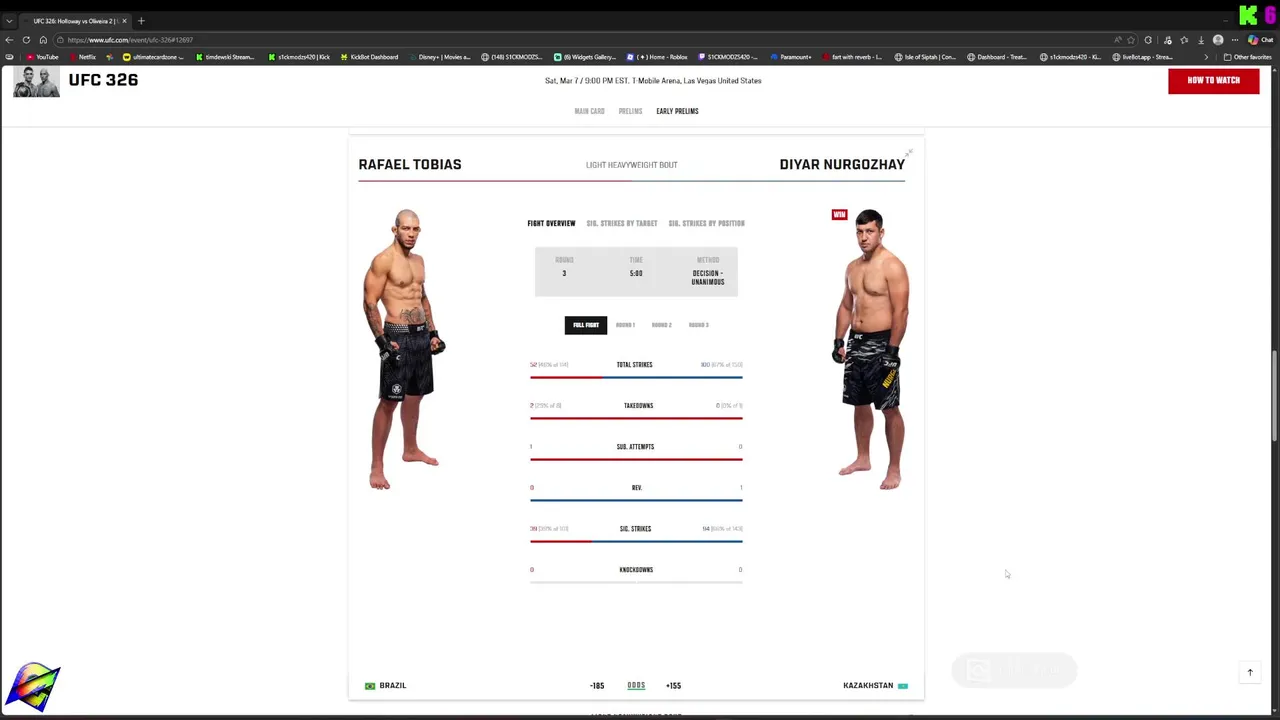
Task: Switch to SIG. STRIKES BY TARGET tab
Action: coord(622,224)
